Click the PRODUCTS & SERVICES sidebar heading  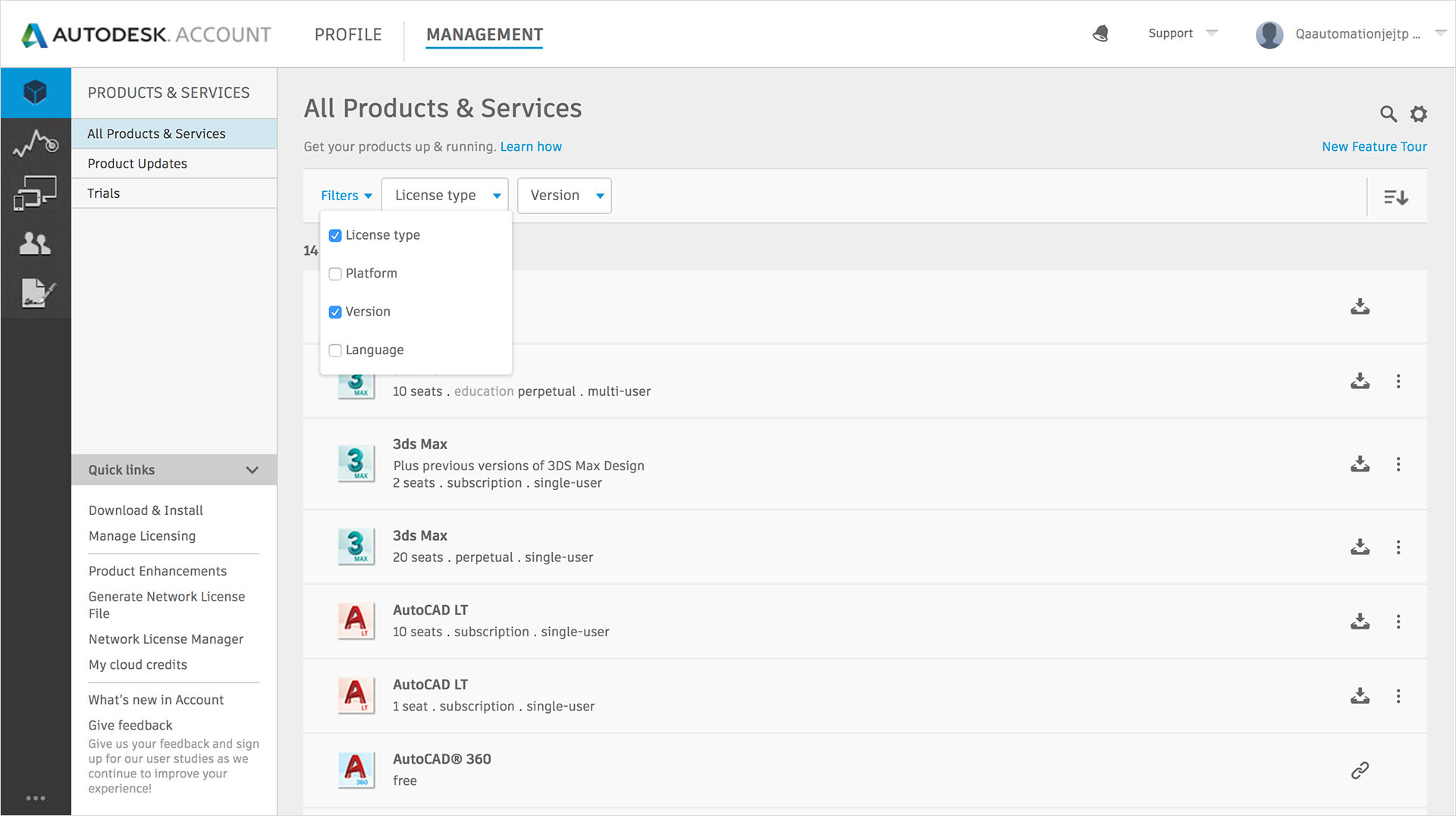(168, 93)
